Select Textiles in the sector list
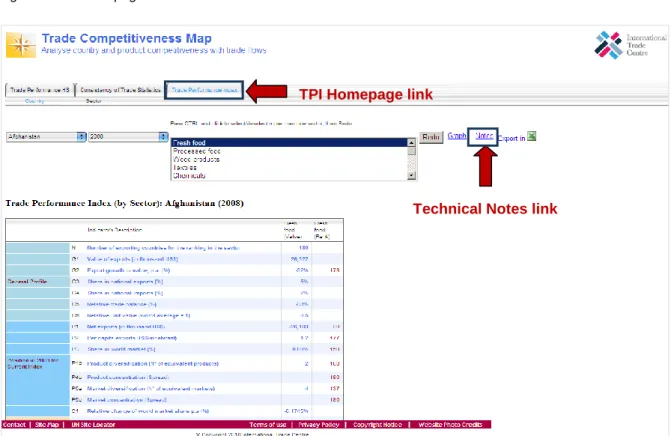This screenshot has width=671, height=436. 290,167
